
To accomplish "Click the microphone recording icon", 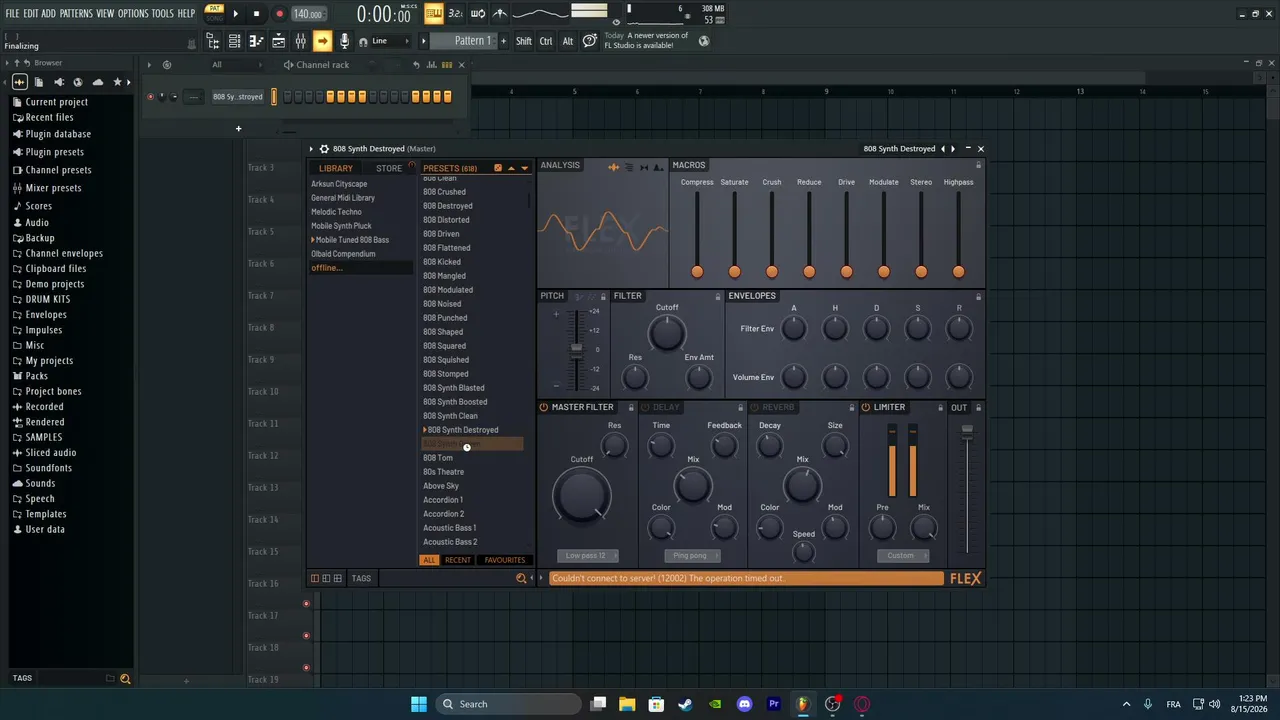I will click(345, 41).
